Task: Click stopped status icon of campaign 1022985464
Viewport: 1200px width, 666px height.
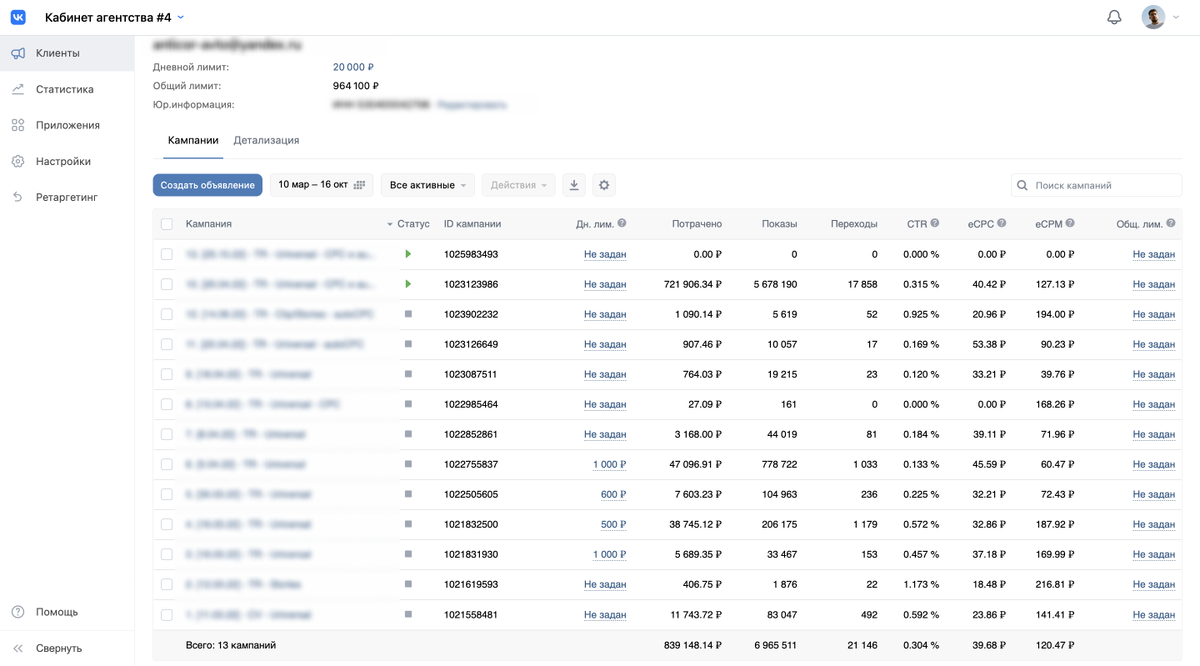Action: tap(408, 404)
